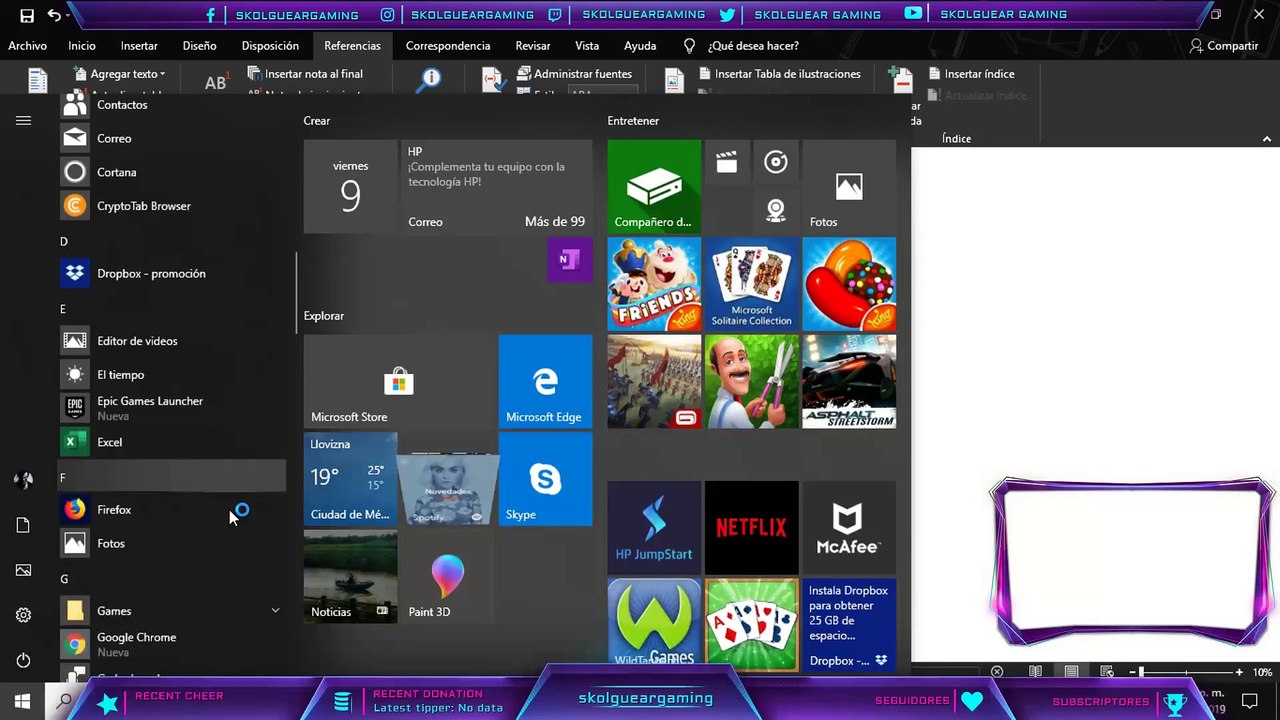Collapse the Word ribbon with the chevron

click(x=1267, y=139)
